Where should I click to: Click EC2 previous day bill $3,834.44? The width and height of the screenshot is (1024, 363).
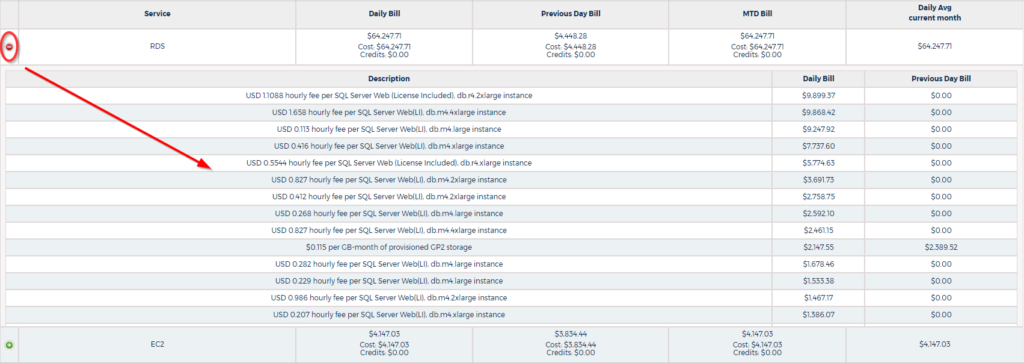point(570,333)
